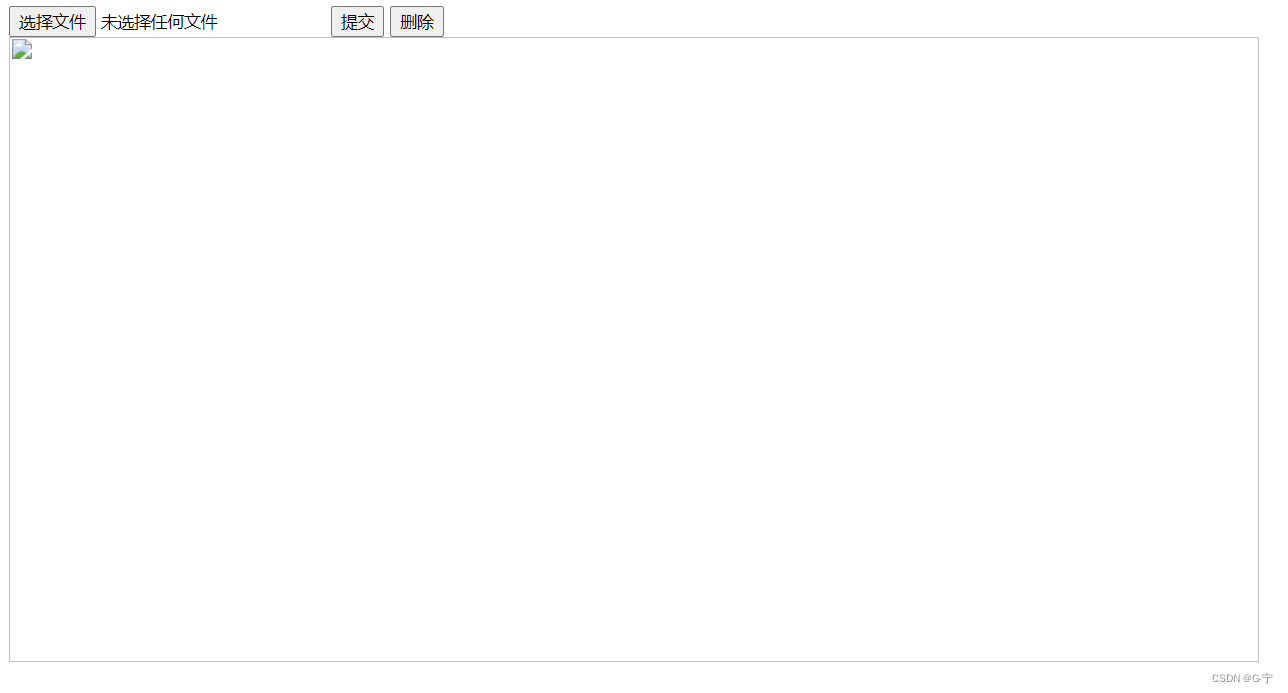Click the 删除 delete button
1288x693 pixels.
pos(417,22)
